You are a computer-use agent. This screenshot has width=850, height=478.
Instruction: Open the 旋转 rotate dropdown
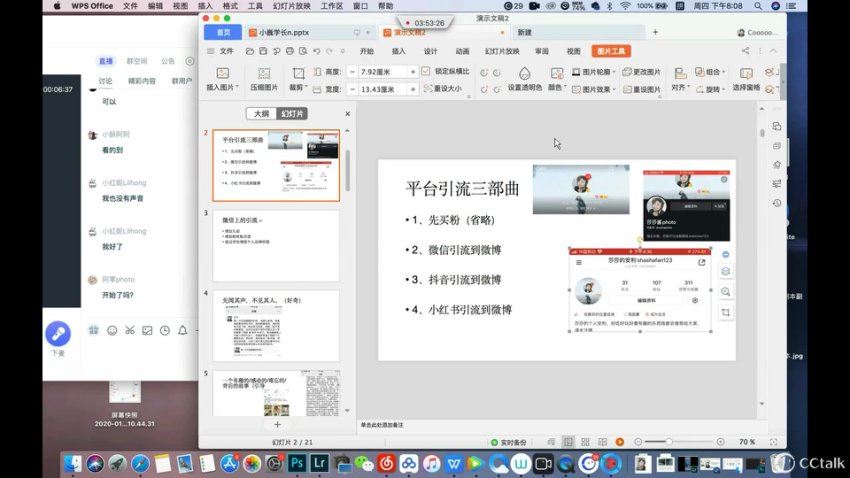710,89
